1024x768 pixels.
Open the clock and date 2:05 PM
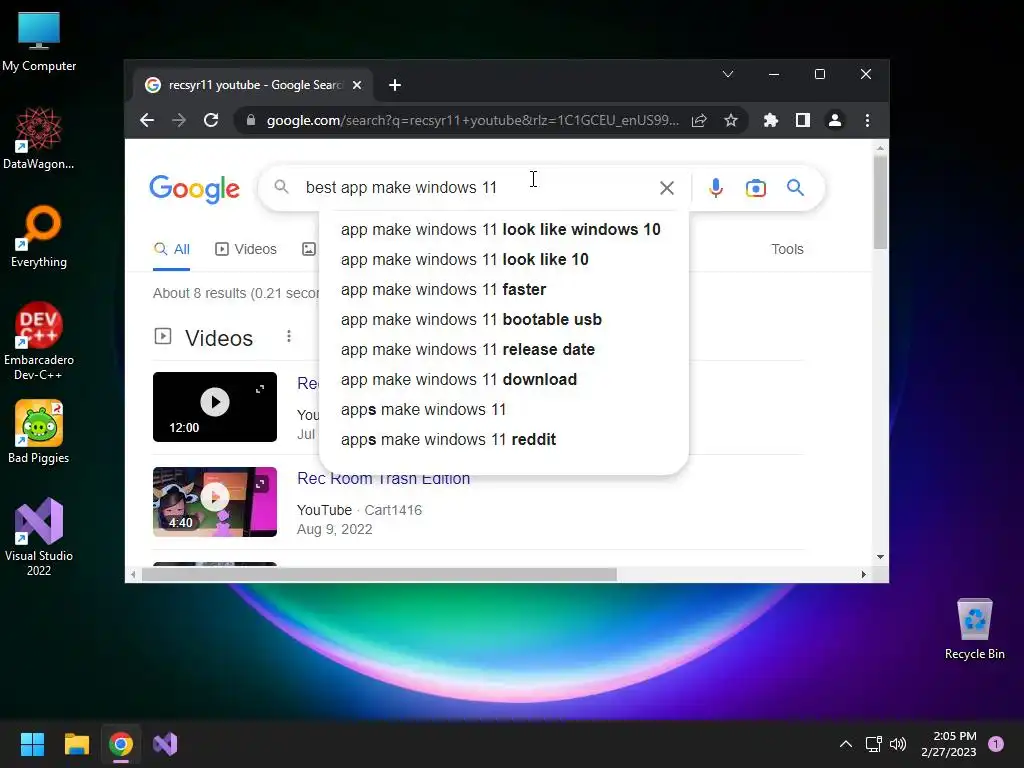949,744
